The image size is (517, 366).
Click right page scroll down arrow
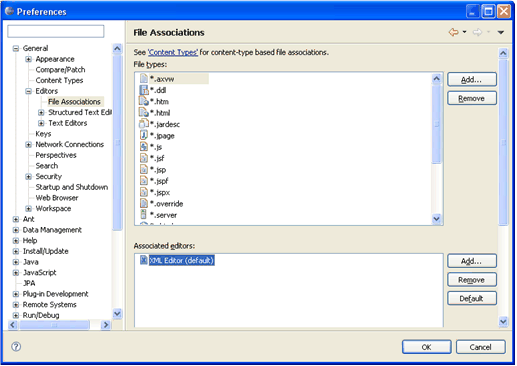[x=503, y=322]
